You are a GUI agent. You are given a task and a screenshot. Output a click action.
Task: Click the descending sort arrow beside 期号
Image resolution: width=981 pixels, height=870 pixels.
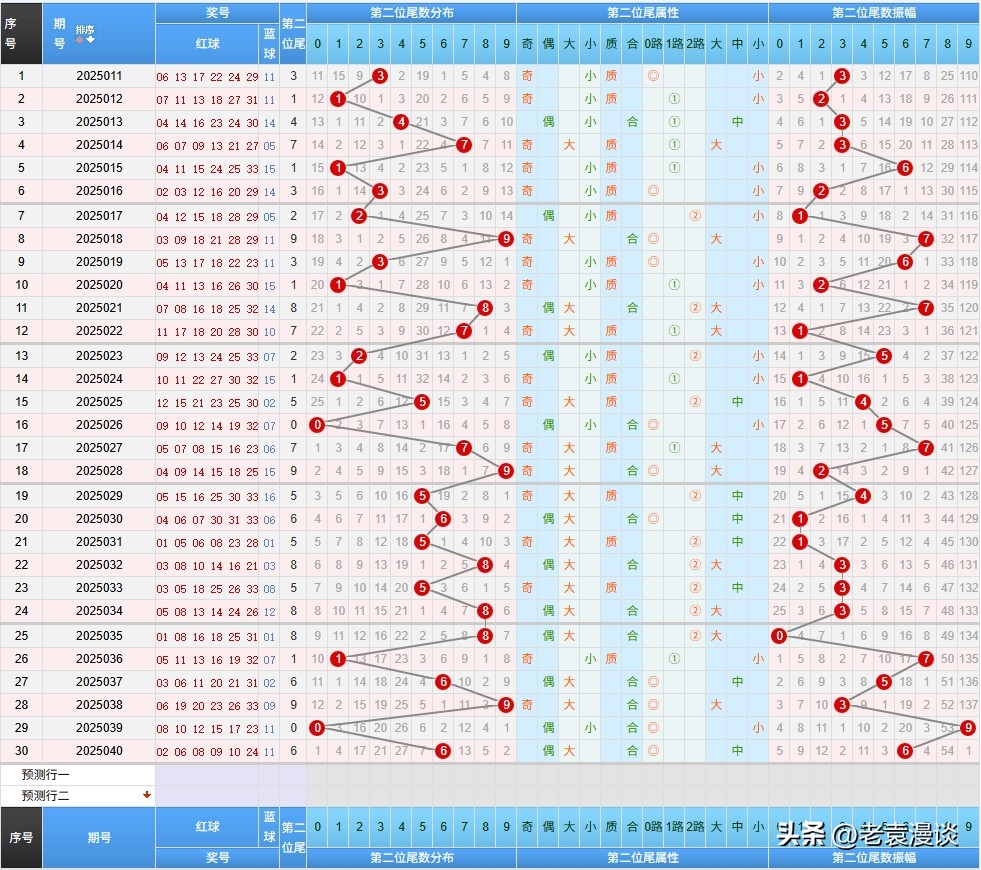pos(91,41)
